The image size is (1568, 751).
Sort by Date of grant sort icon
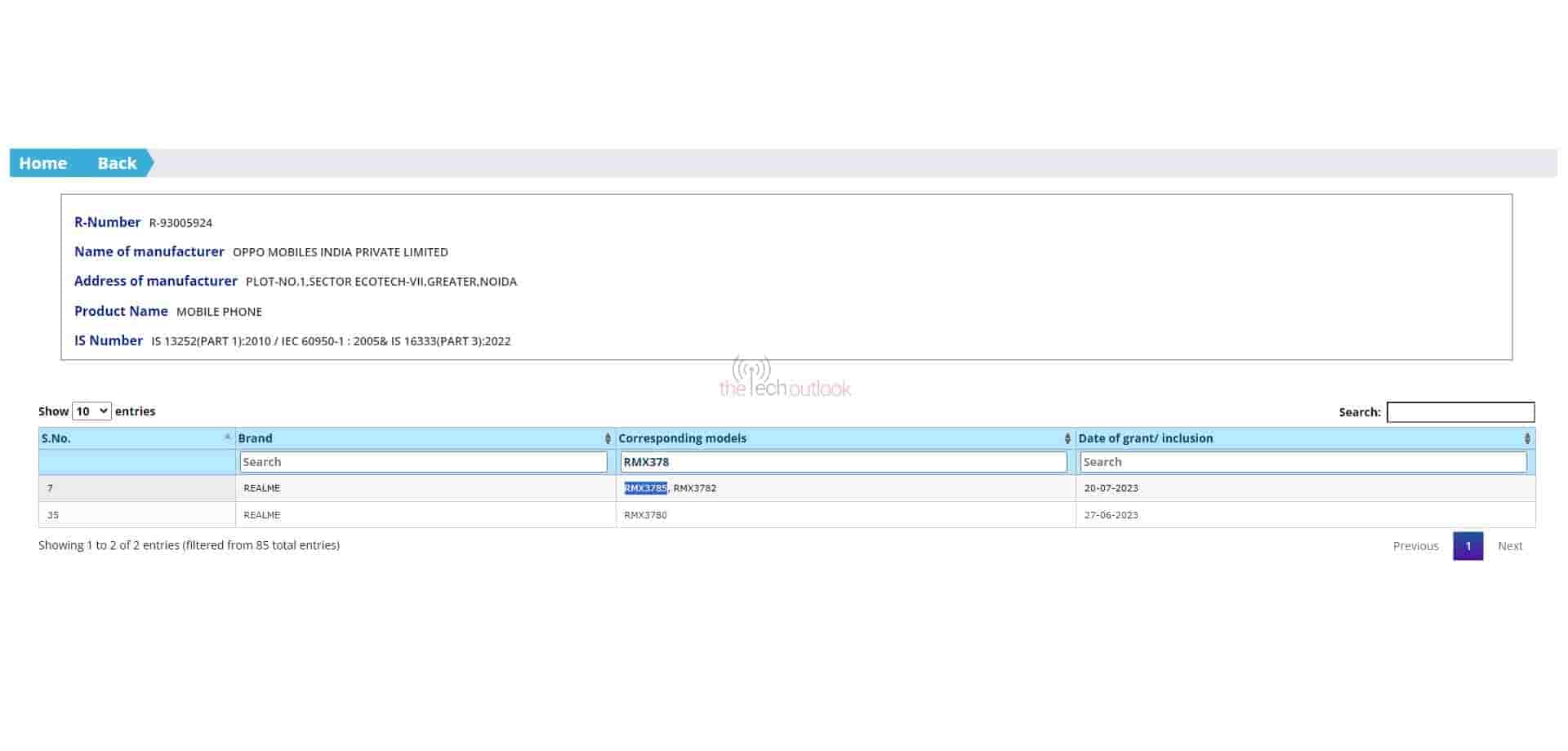click(x=1527, y=438)
